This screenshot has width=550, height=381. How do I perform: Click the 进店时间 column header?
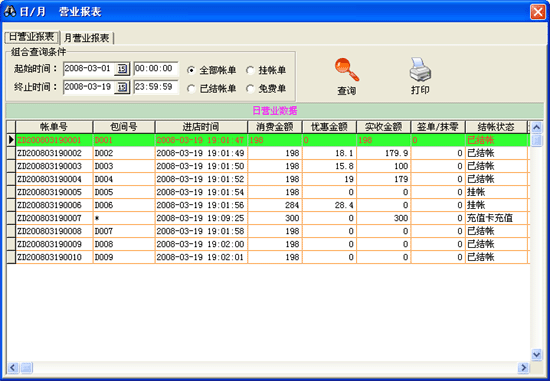[x=201, y=127]
